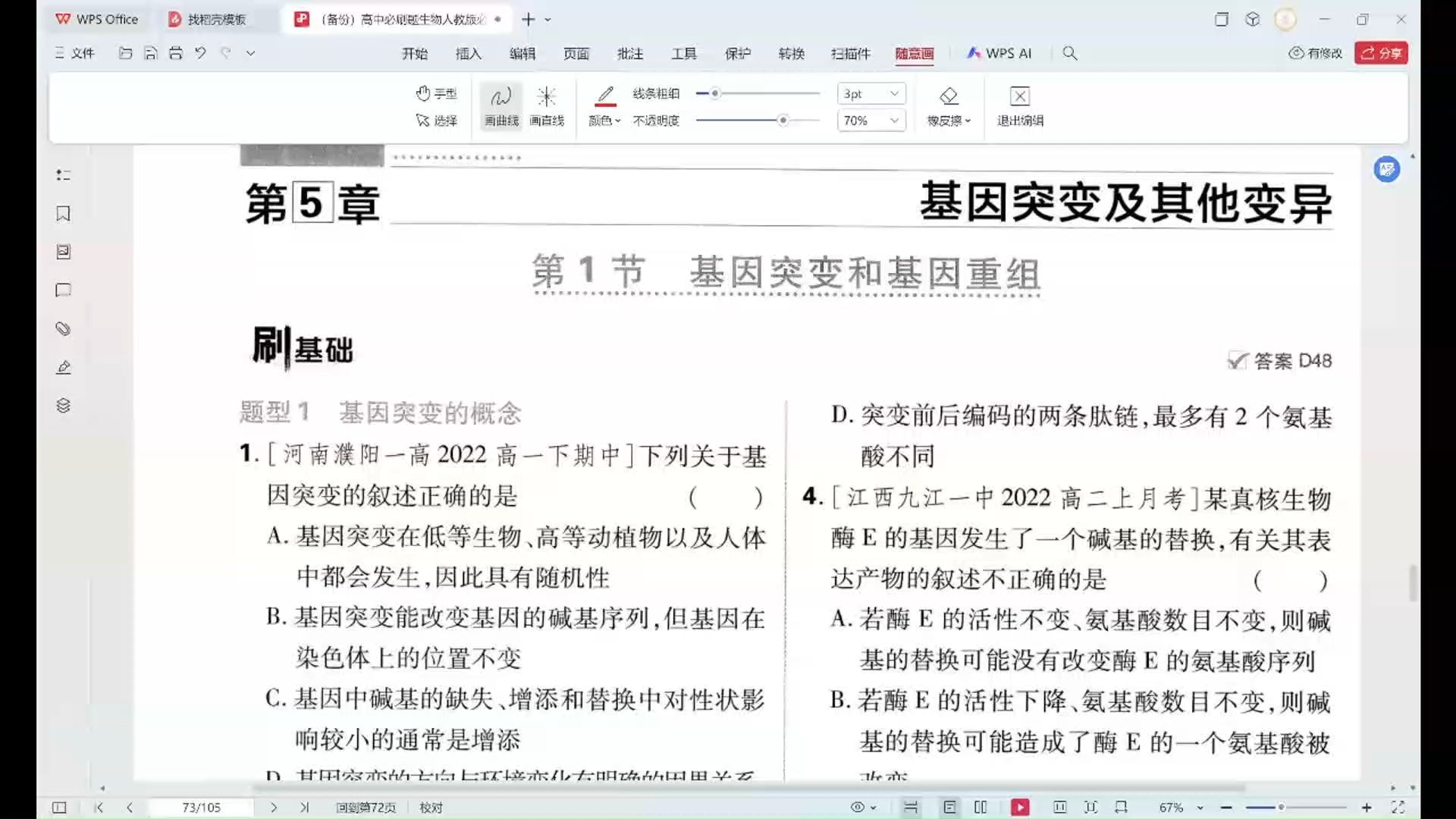Select the 选择 selection tool
This screenshot has width=1456, height=819.
pyautogui.click(x=438, y=120)
